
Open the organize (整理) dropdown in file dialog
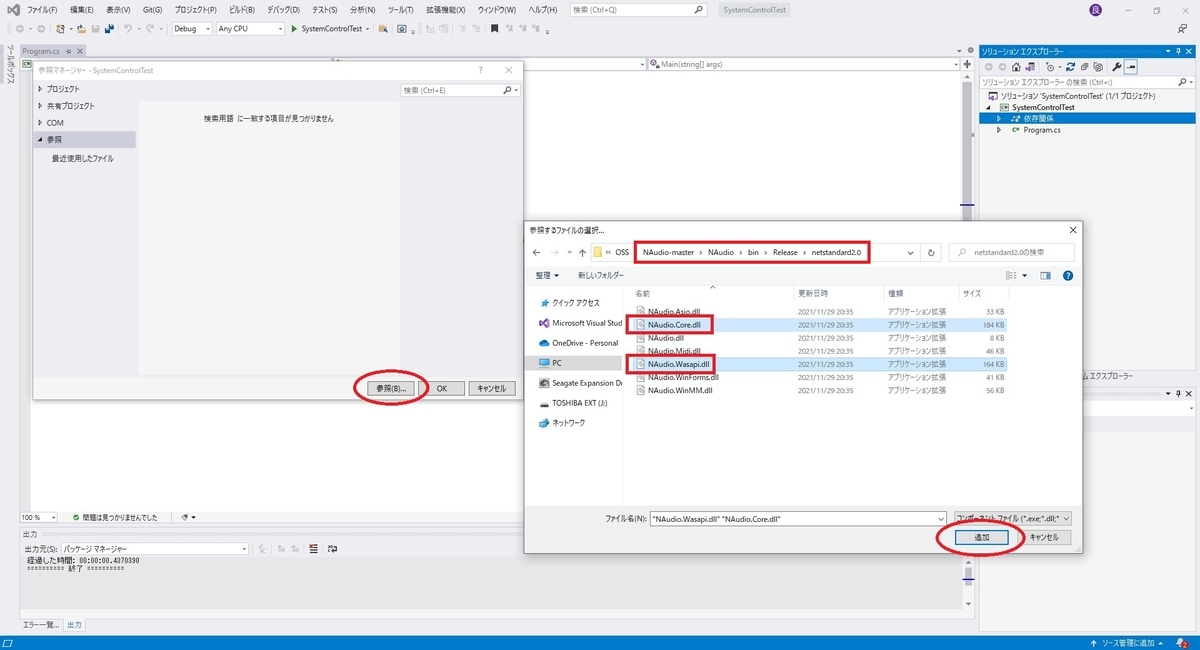[546, 275]
